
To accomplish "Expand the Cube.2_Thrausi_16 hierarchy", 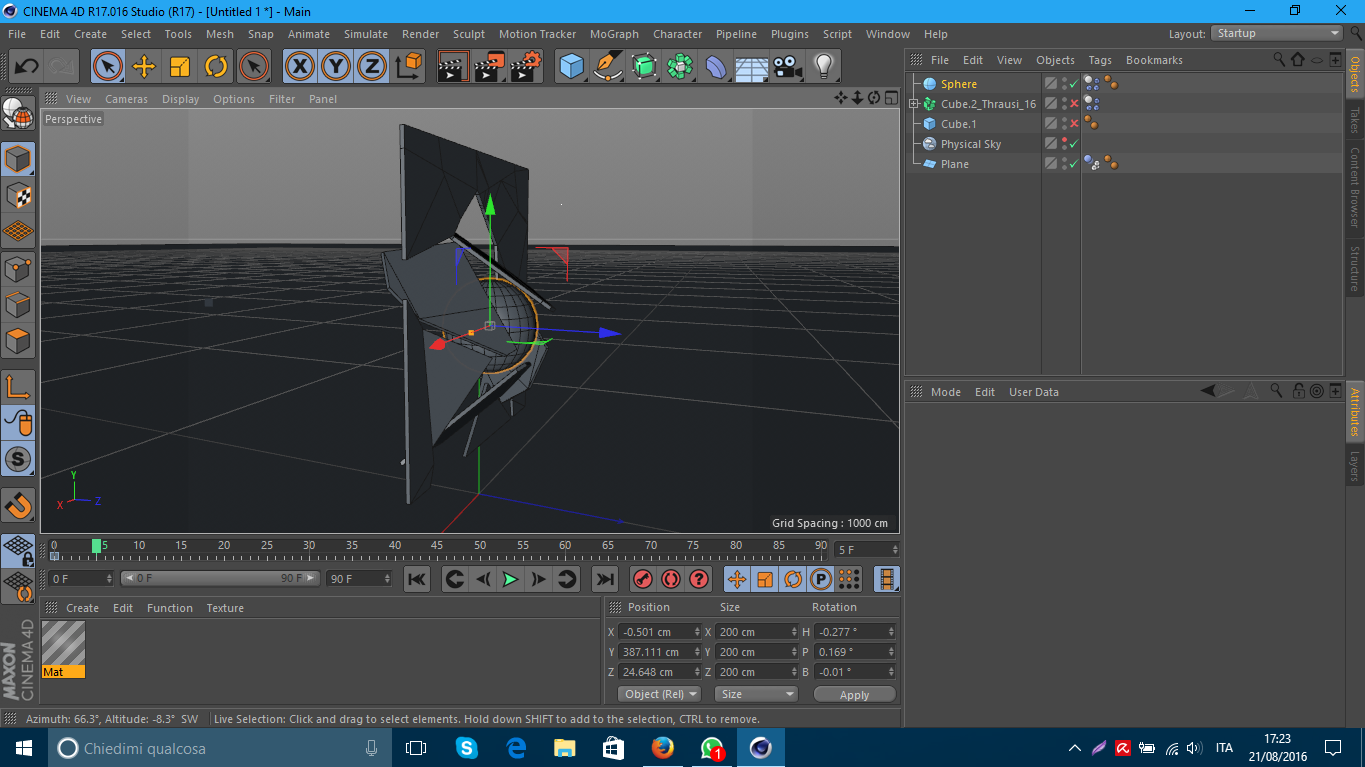I will click(x=914, y=104).
